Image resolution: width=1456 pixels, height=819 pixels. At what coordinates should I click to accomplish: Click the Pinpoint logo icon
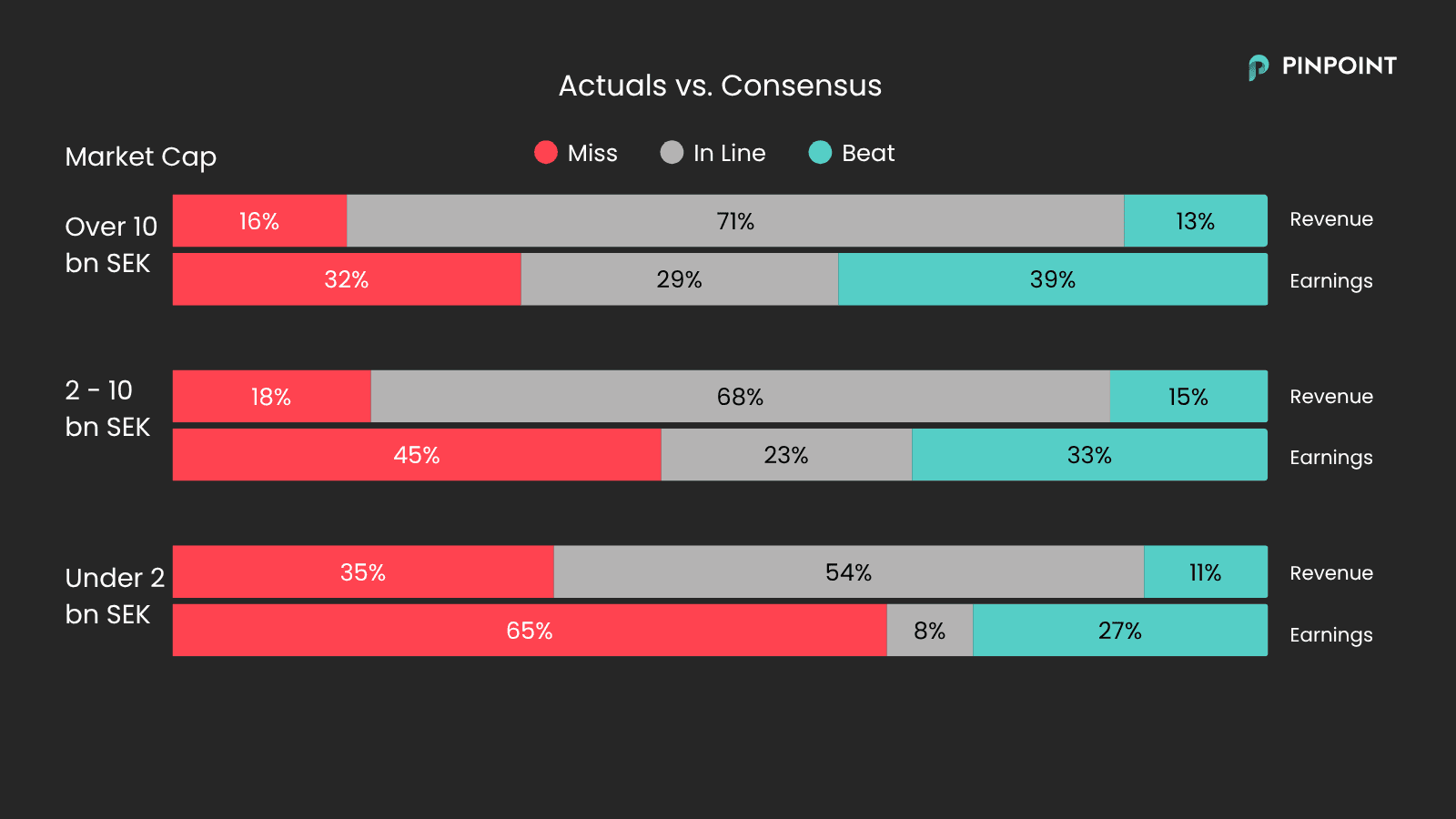[x=1259, y=67]
